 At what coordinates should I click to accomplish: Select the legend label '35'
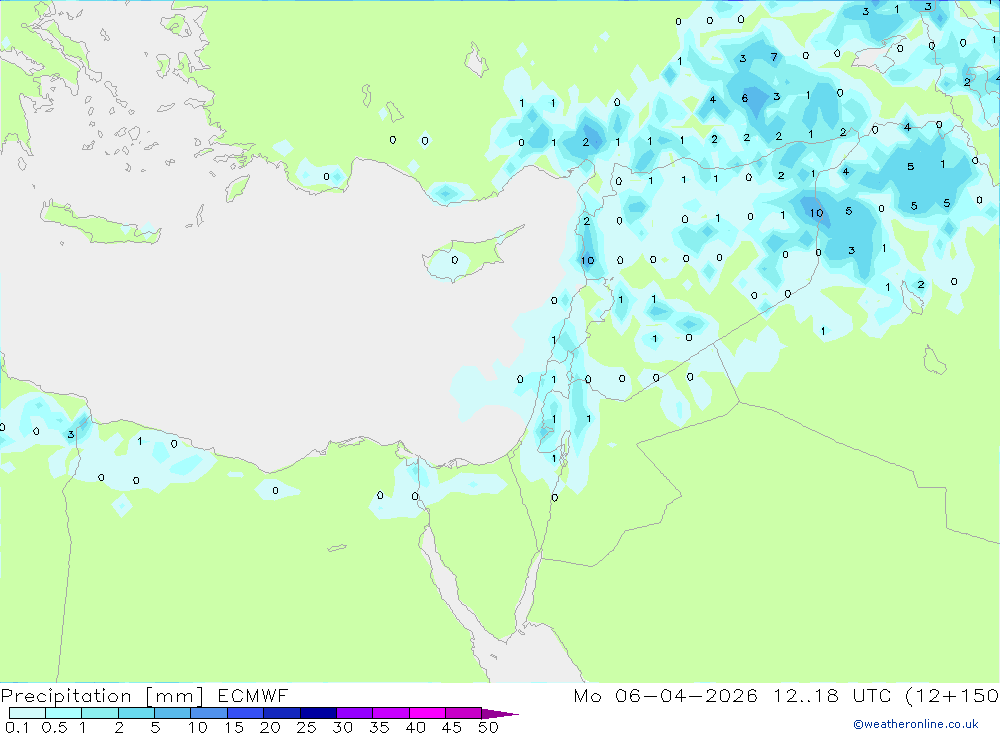(x=379, y=727)
